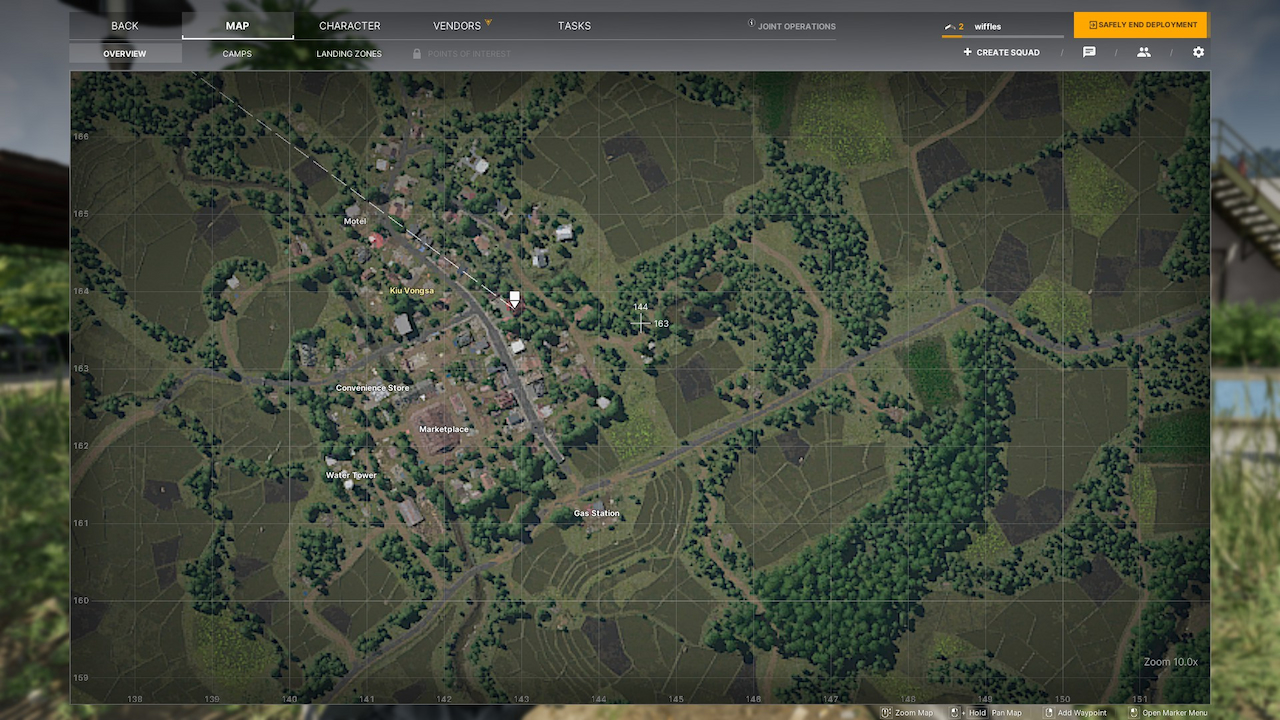This screenshot has height=720, width=1280.
Task: Select the Overview map filter
Action: point(125,53)
